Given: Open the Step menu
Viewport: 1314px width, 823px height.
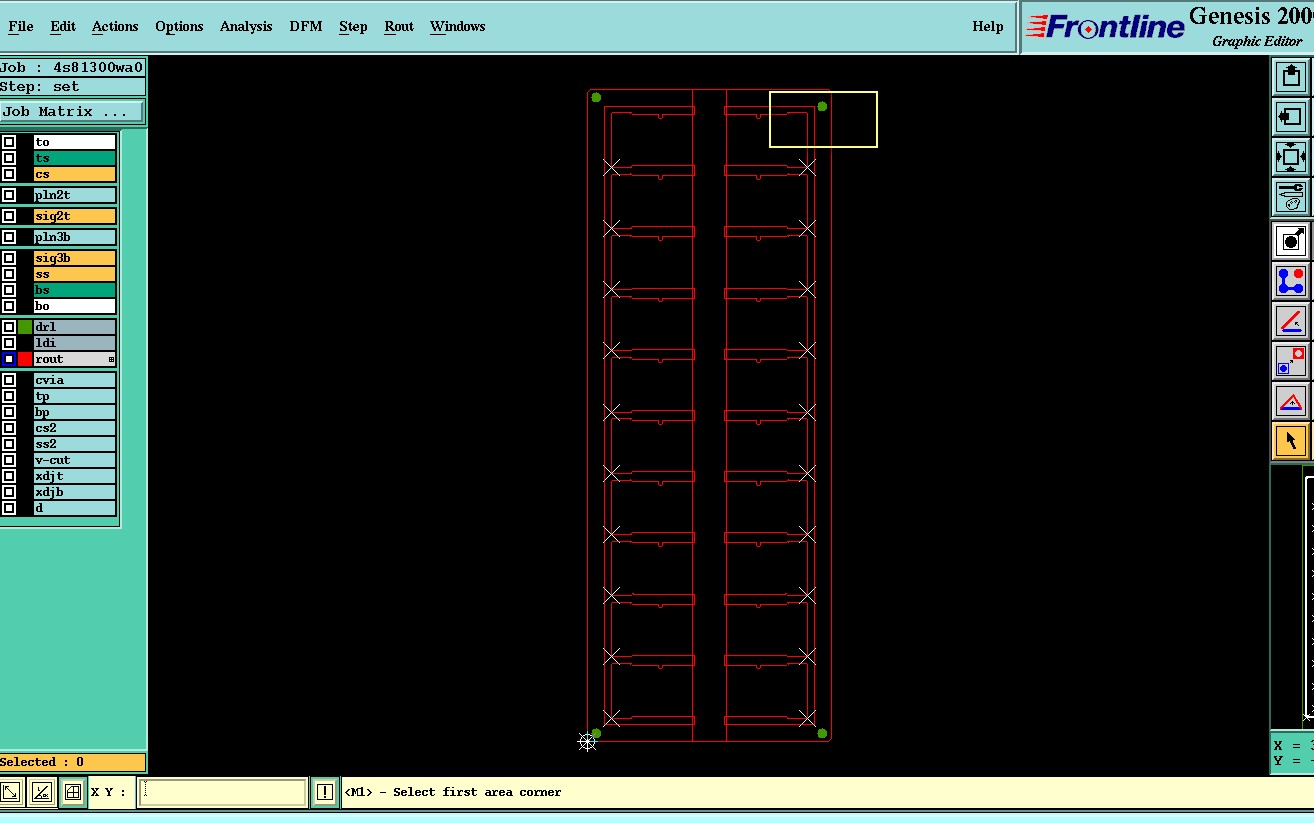Looking at the screenshot, I should (353, 26).
